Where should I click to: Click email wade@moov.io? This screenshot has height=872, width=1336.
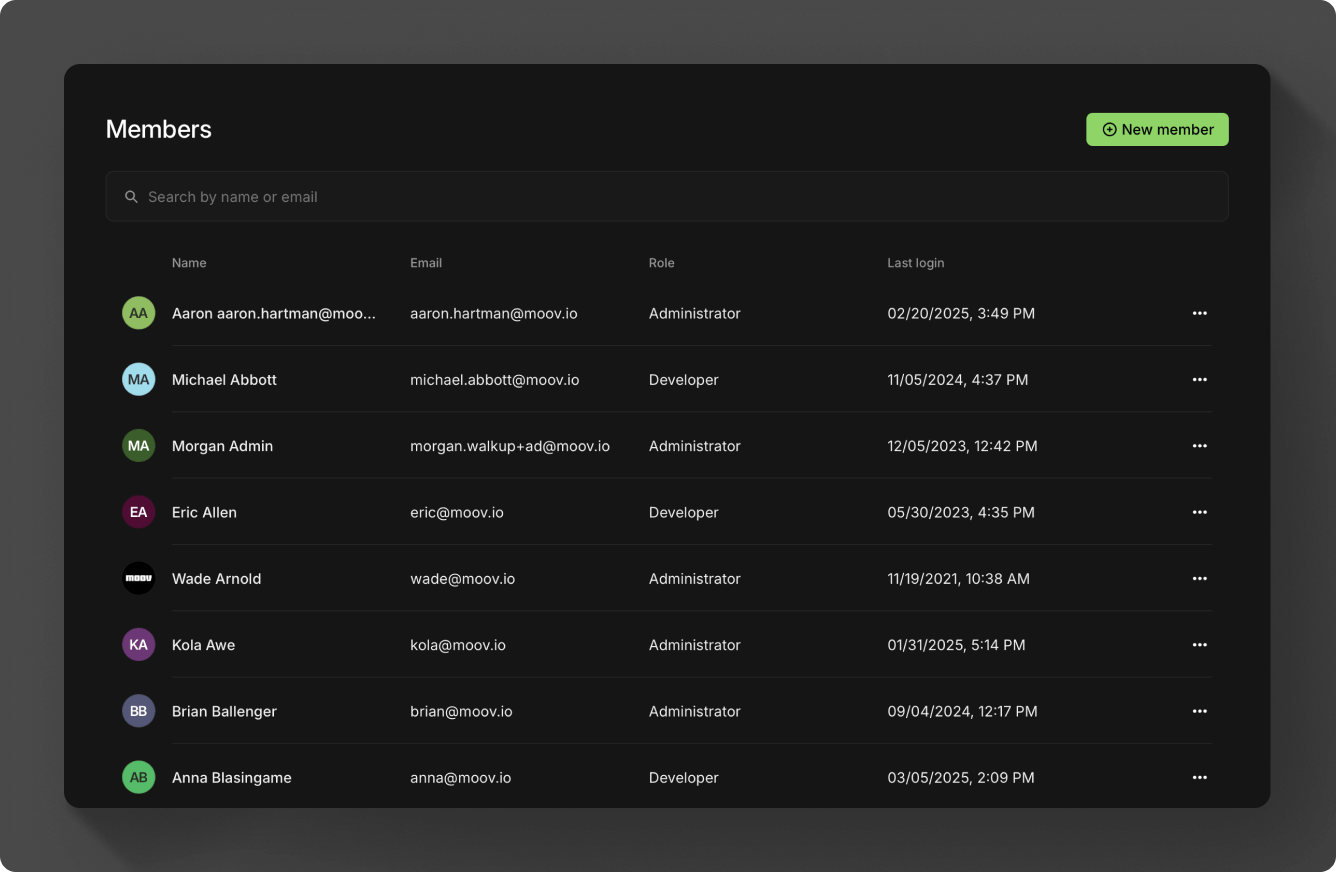pyautogui.click(x=463, y=578)
